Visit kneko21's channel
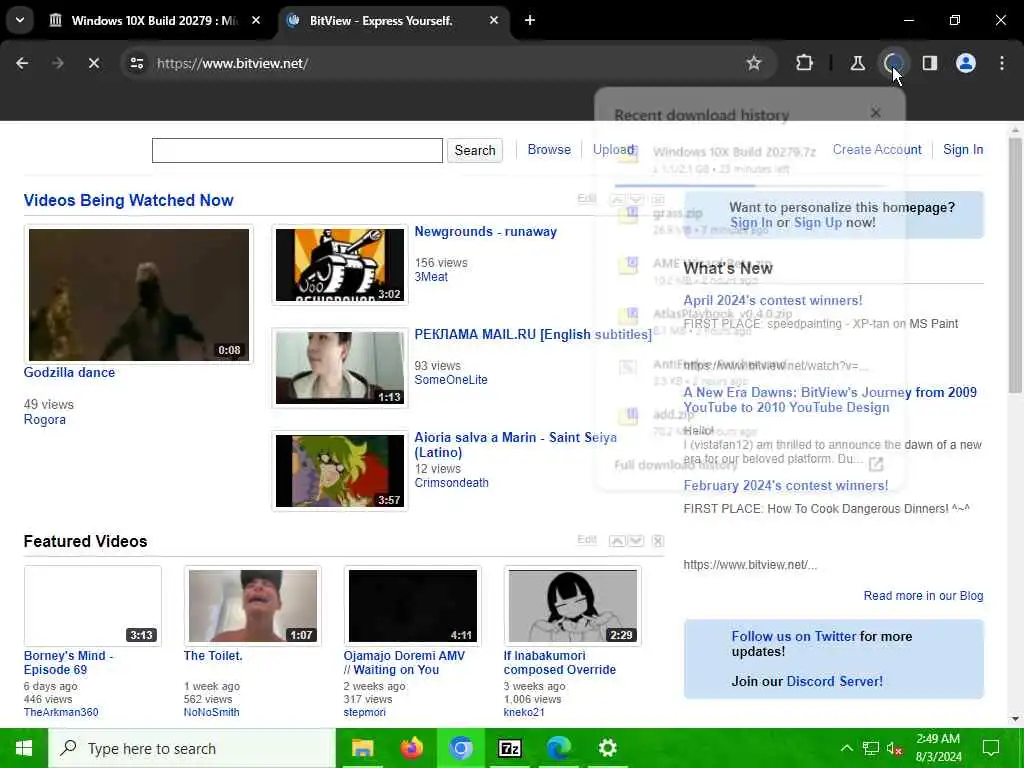Screen dimensions: 1024x768 click(x=524, y=712)
